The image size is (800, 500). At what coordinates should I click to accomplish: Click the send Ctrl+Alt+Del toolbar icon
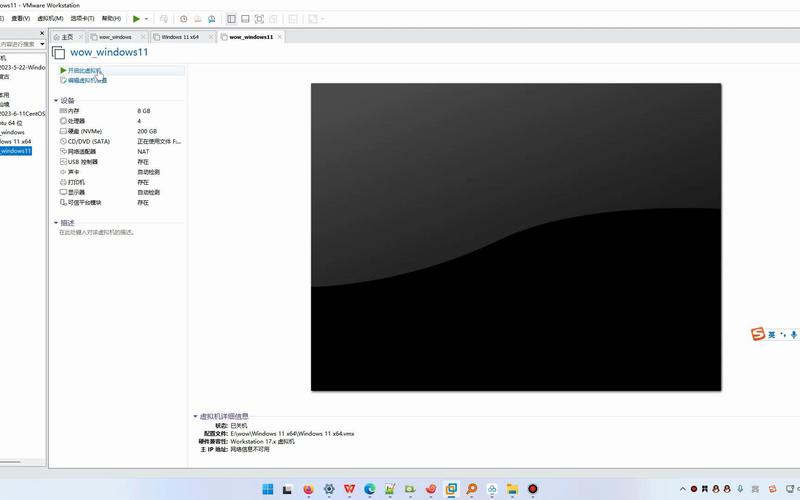coord(164,19)
